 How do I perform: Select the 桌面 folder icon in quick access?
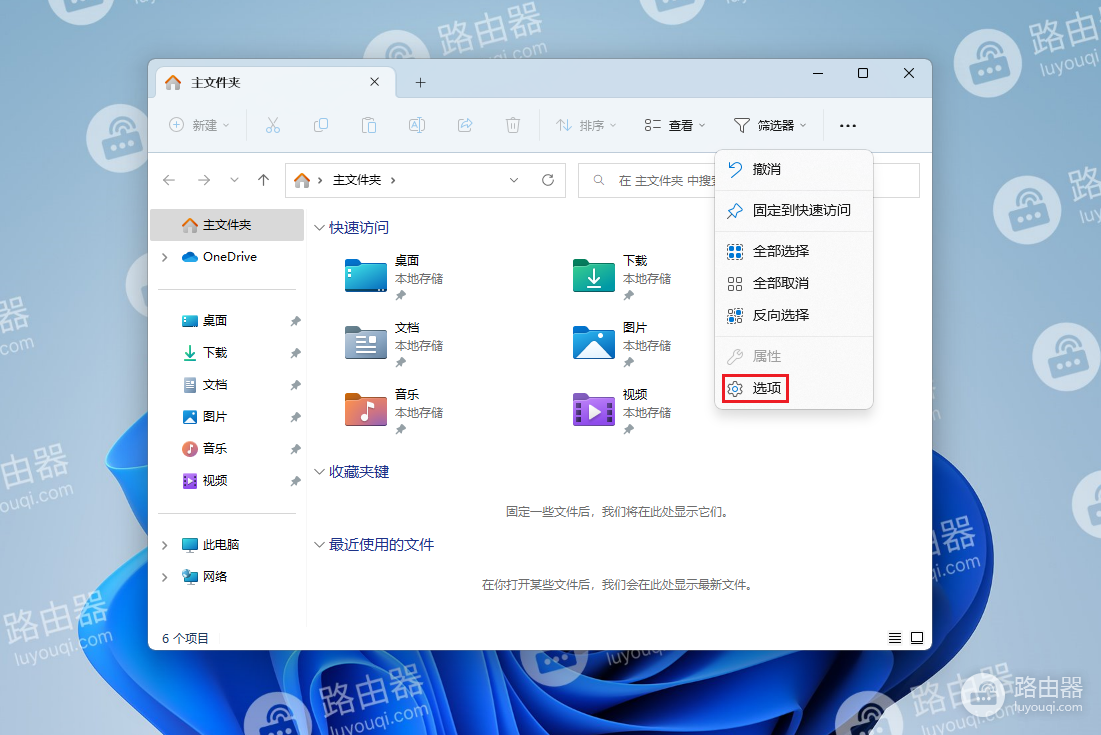click(366, 275)
